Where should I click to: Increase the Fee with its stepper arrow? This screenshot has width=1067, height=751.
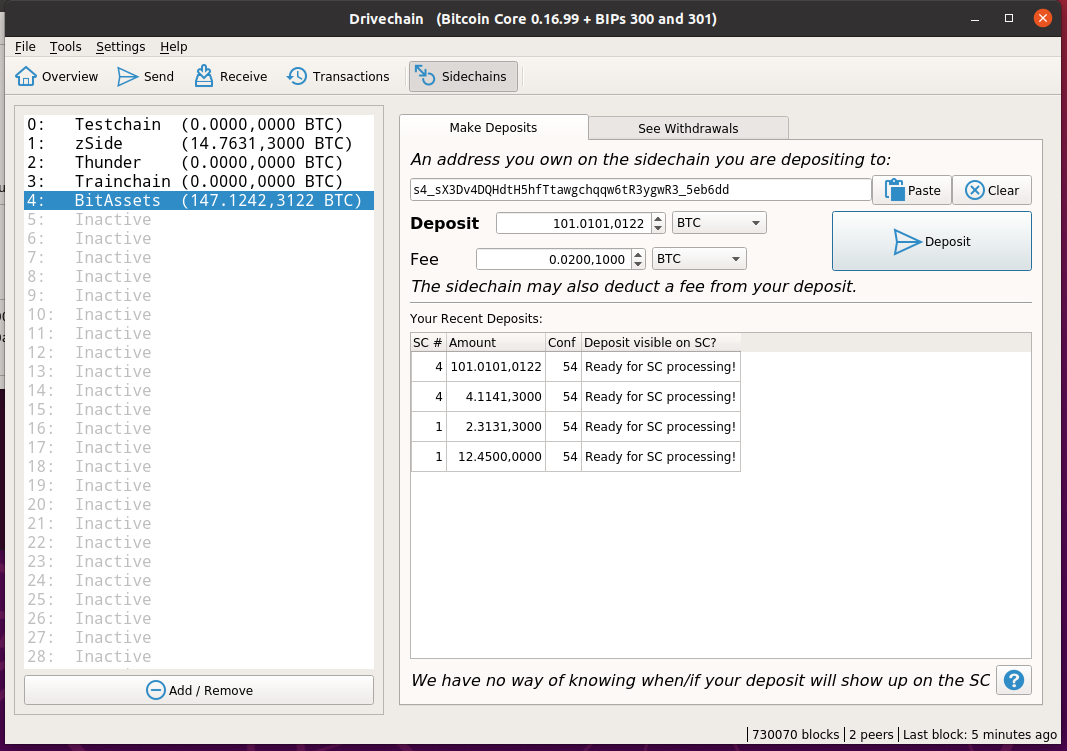(x=638, y=253)
